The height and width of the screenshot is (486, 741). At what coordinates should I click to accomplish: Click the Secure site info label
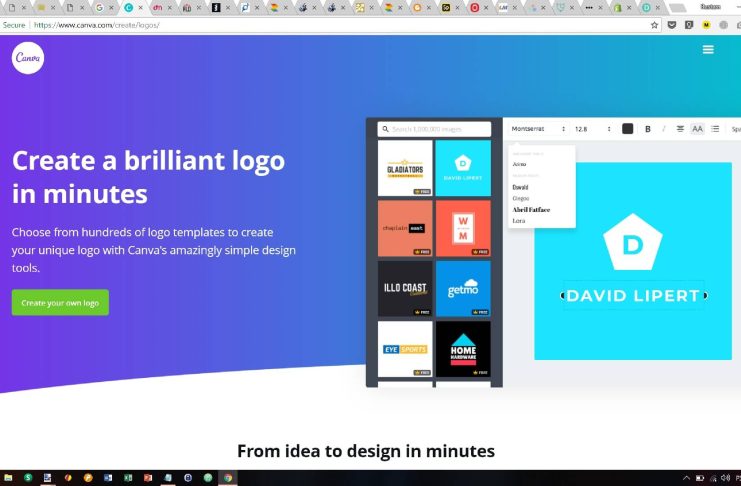point(14,25)
